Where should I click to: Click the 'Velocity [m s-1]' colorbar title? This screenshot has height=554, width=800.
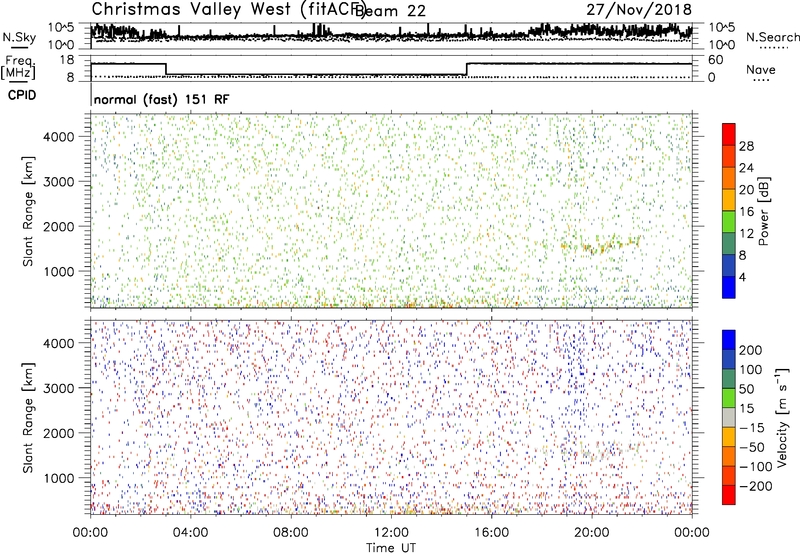pyautogui.click(x=782, y=417)
